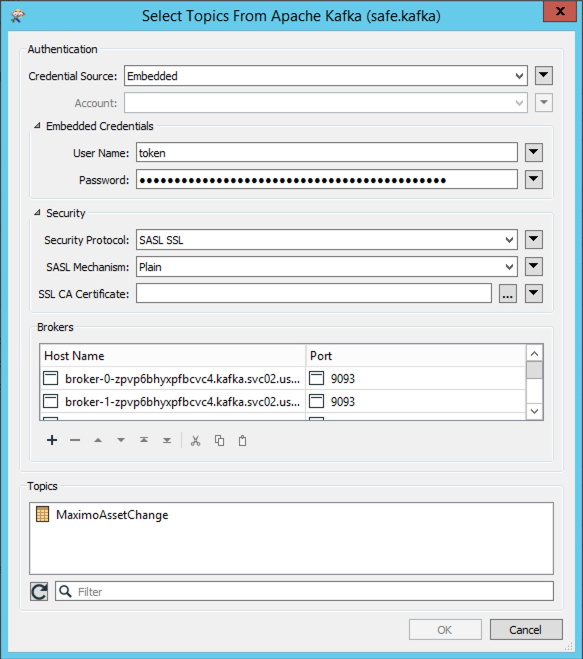This screenshot has width=583, height=659.
Task: Click the remove broker minus icon
Action: (x=75, y=440)
